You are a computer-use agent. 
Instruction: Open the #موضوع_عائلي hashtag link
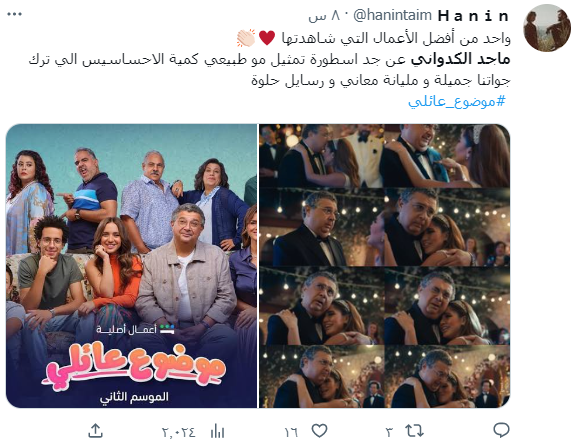tap(457, 101)
